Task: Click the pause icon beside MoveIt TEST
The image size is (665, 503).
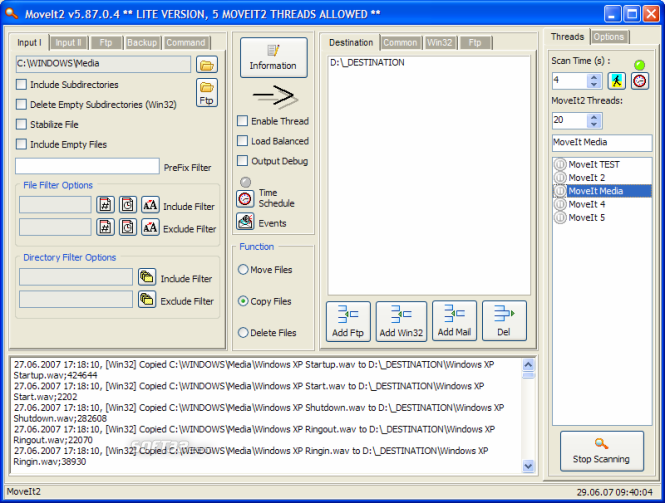Action: coord(560,164)
